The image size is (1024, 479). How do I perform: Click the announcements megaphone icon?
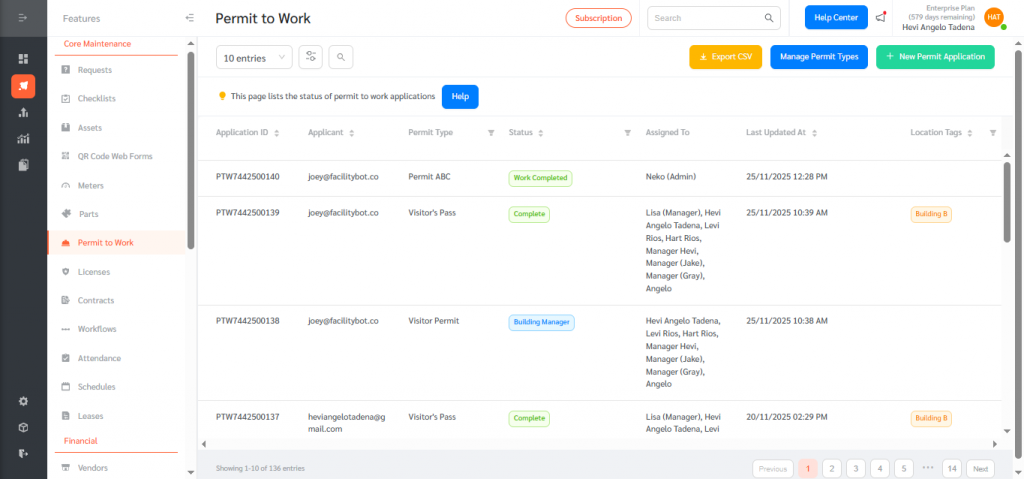[x=880, y=17]
